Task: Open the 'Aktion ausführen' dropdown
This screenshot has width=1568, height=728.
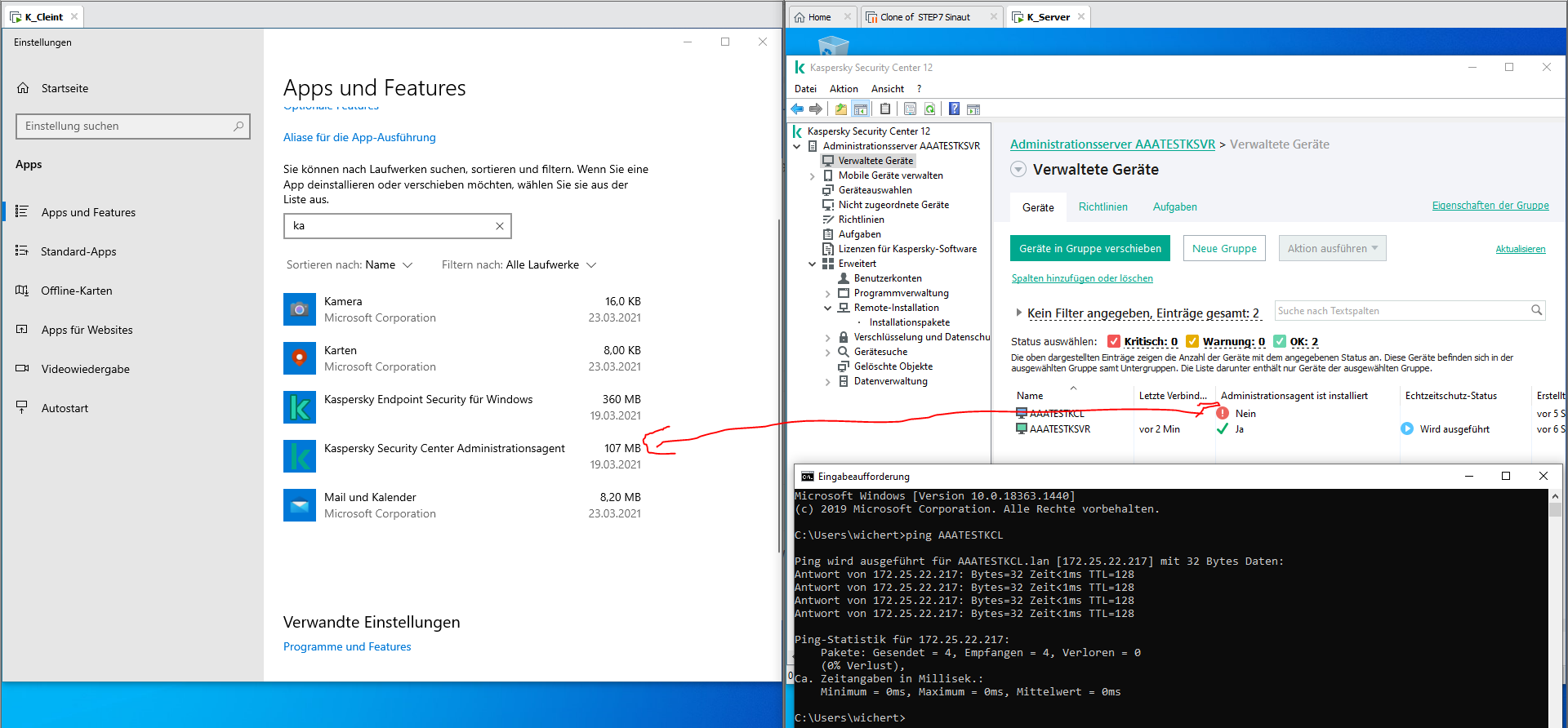Action: click(1332, 249)
